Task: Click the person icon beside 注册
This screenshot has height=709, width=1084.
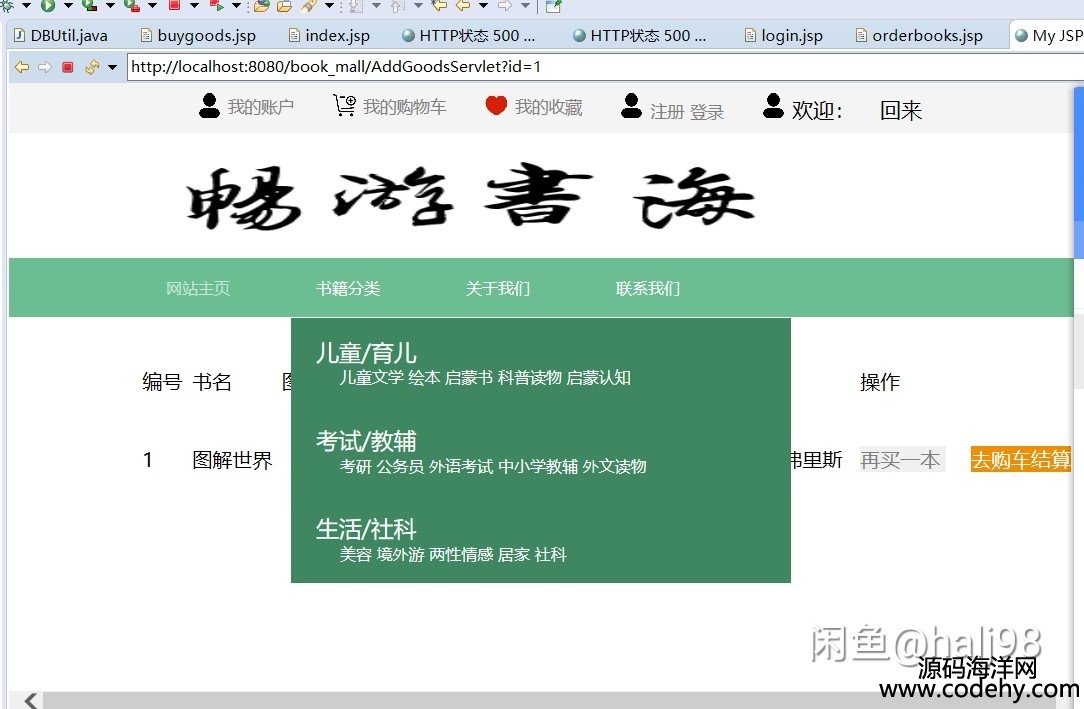Action: point(631,106)
